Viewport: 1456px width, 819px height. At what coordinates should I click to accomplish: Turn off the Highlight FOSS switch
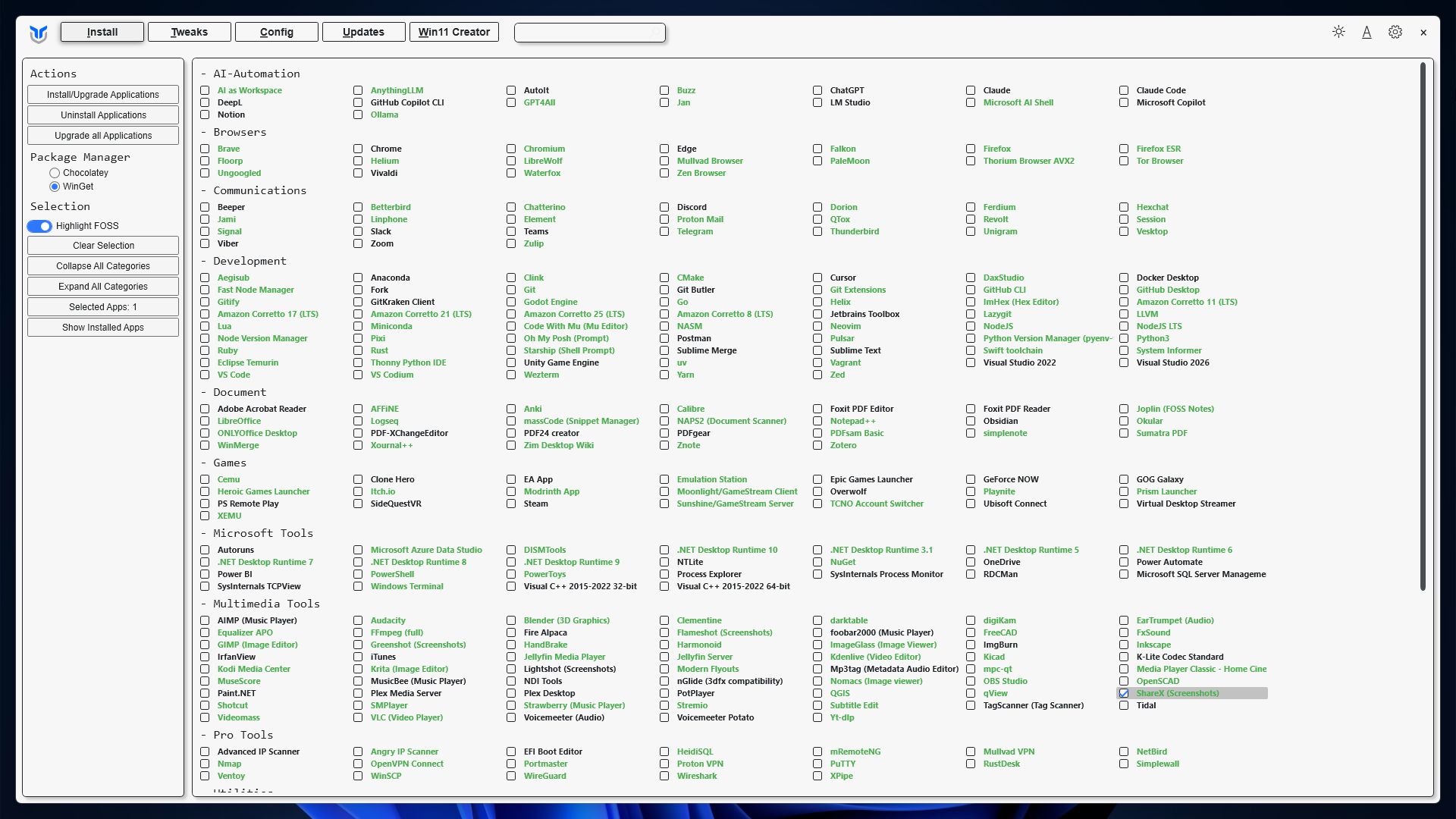click(39, 226)
